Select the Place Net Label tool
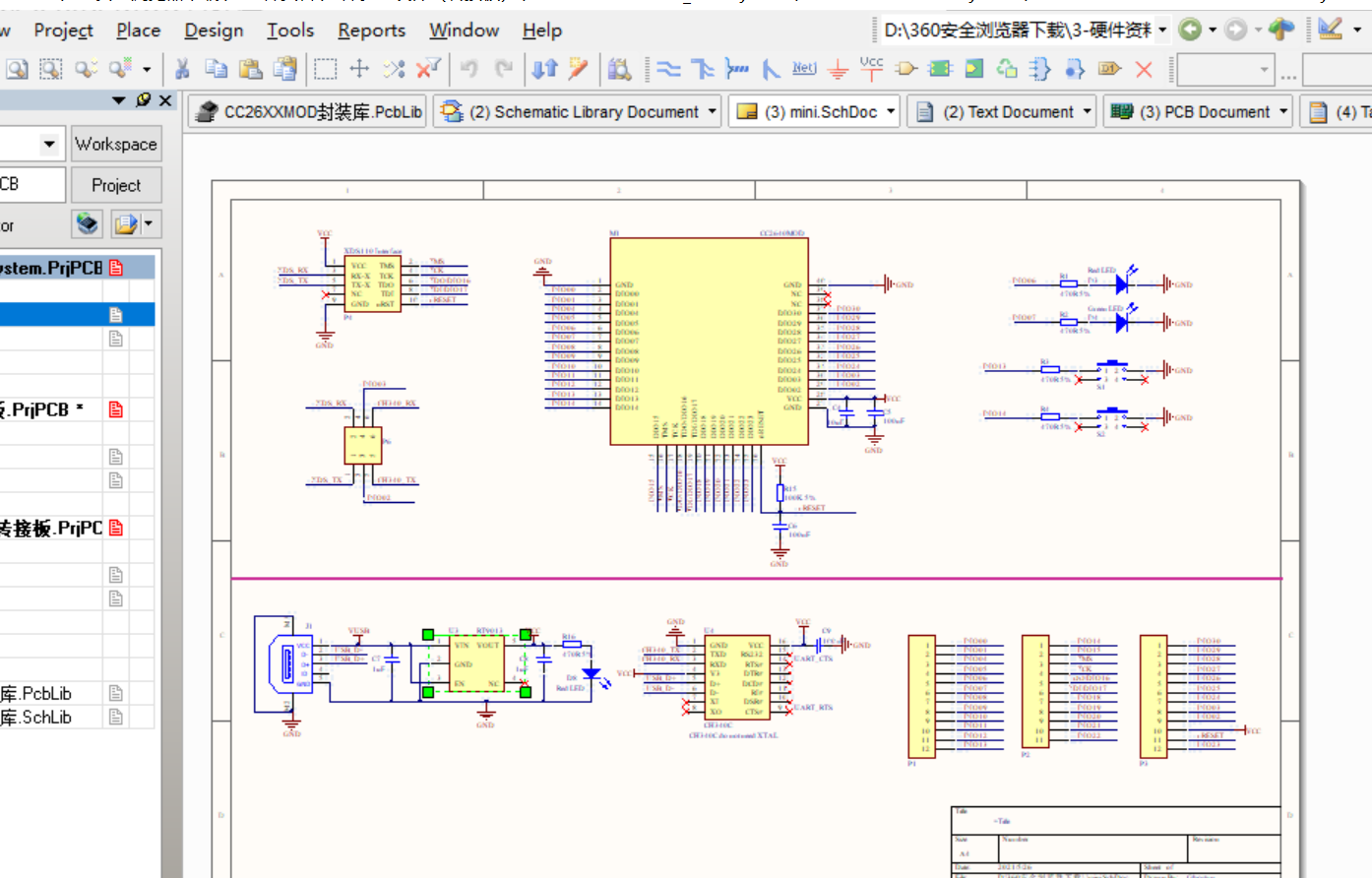 (804, 68)
